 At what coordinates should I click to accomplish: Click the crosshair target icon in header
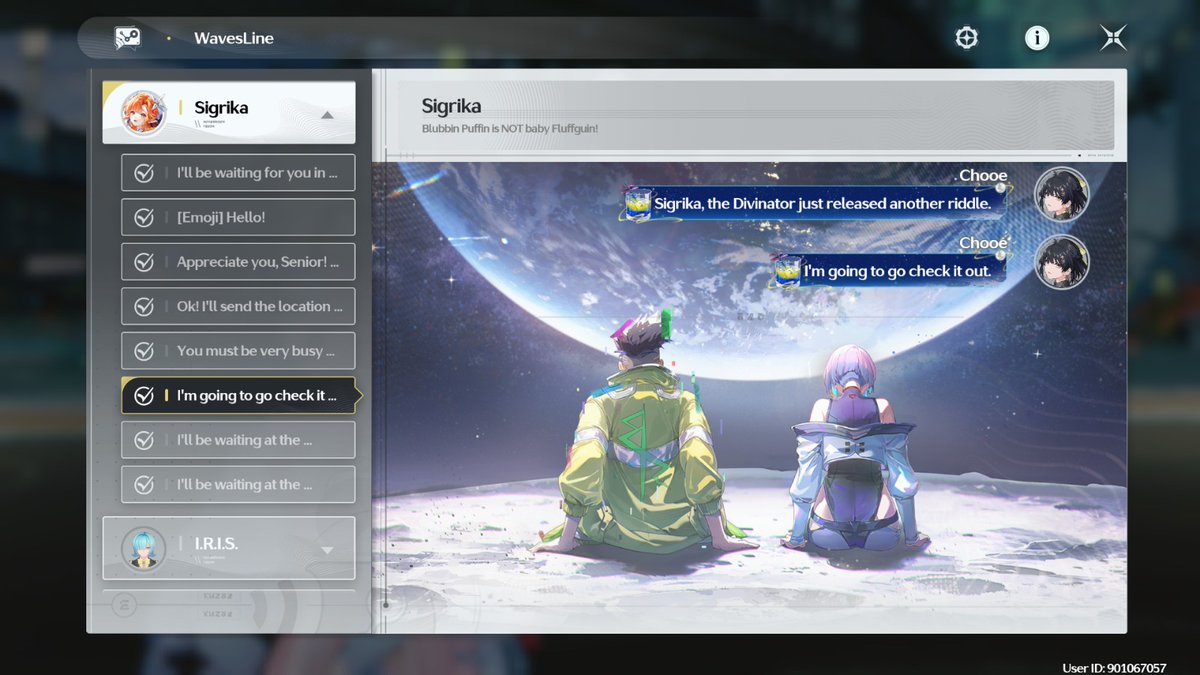(966, 38)
